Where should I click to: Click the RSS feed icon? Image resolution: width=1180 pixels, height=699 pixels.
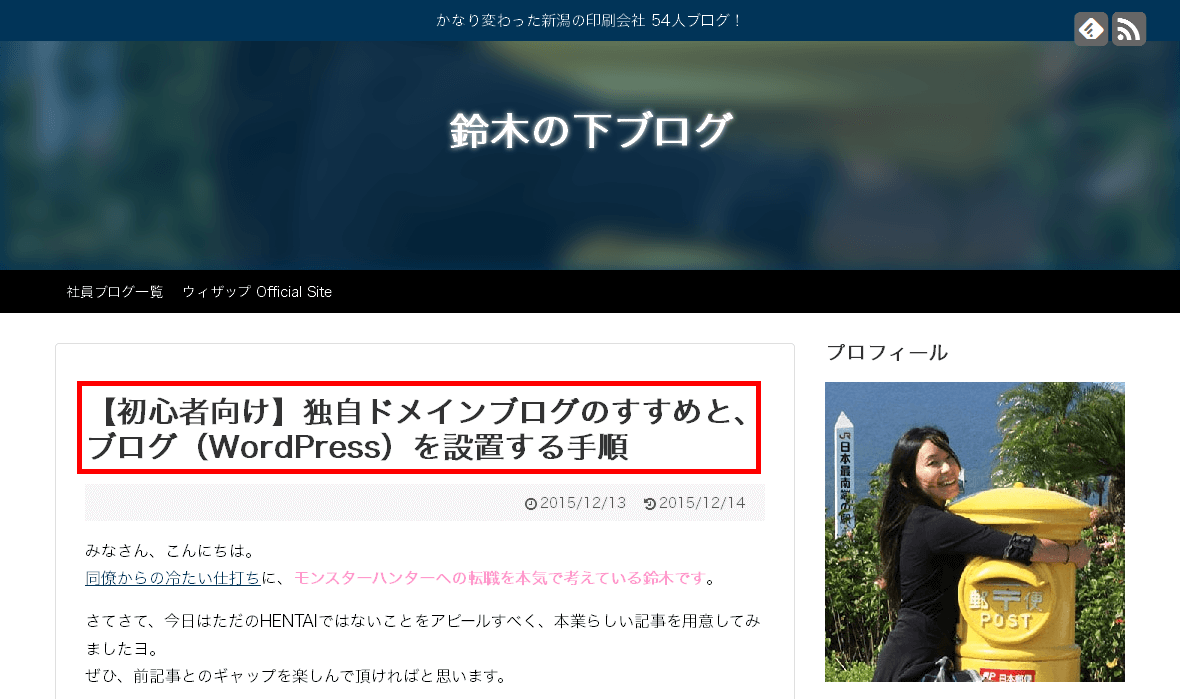[1129, 28]
